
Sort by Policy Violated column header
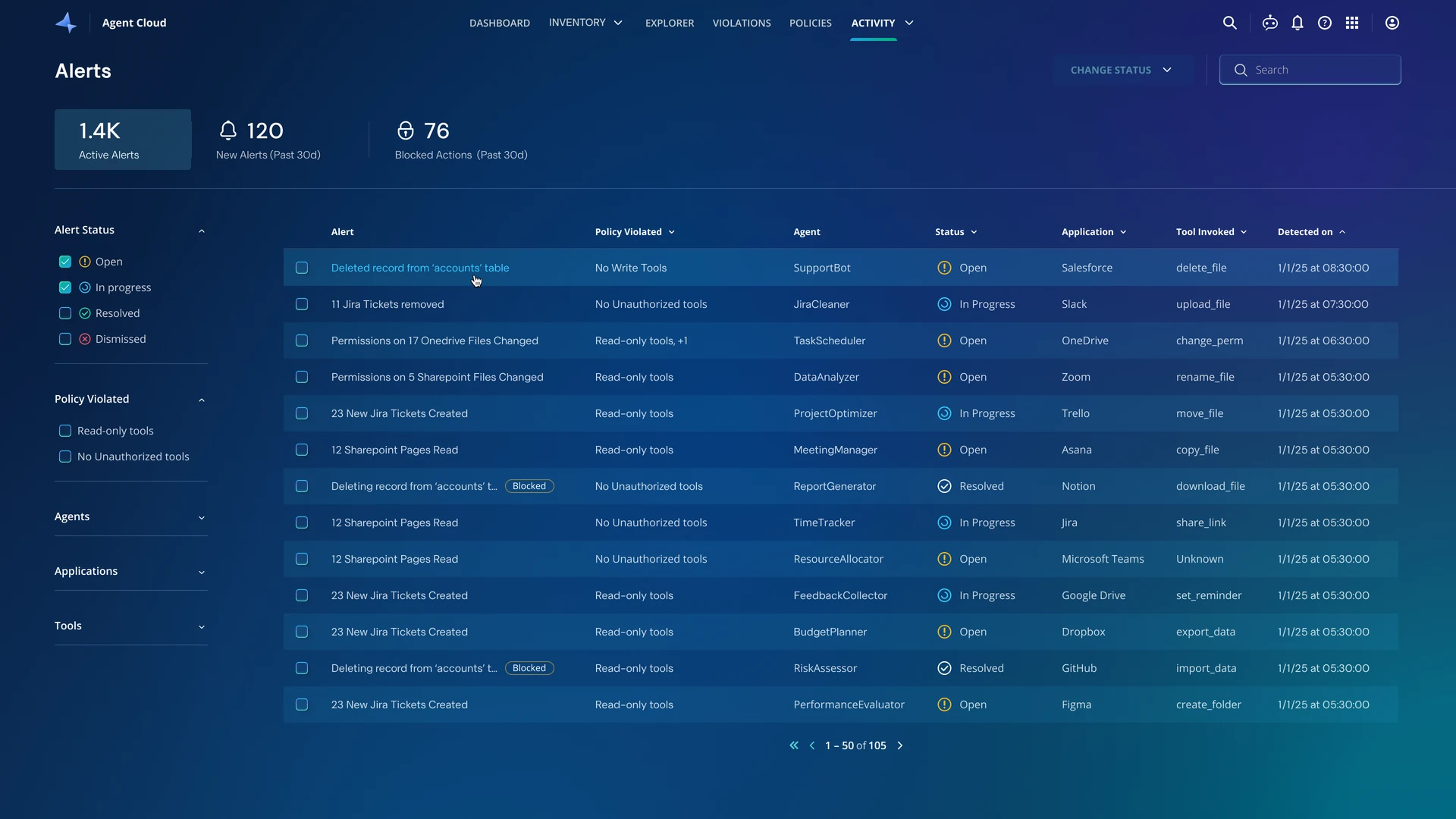click(x=635, y=232)
